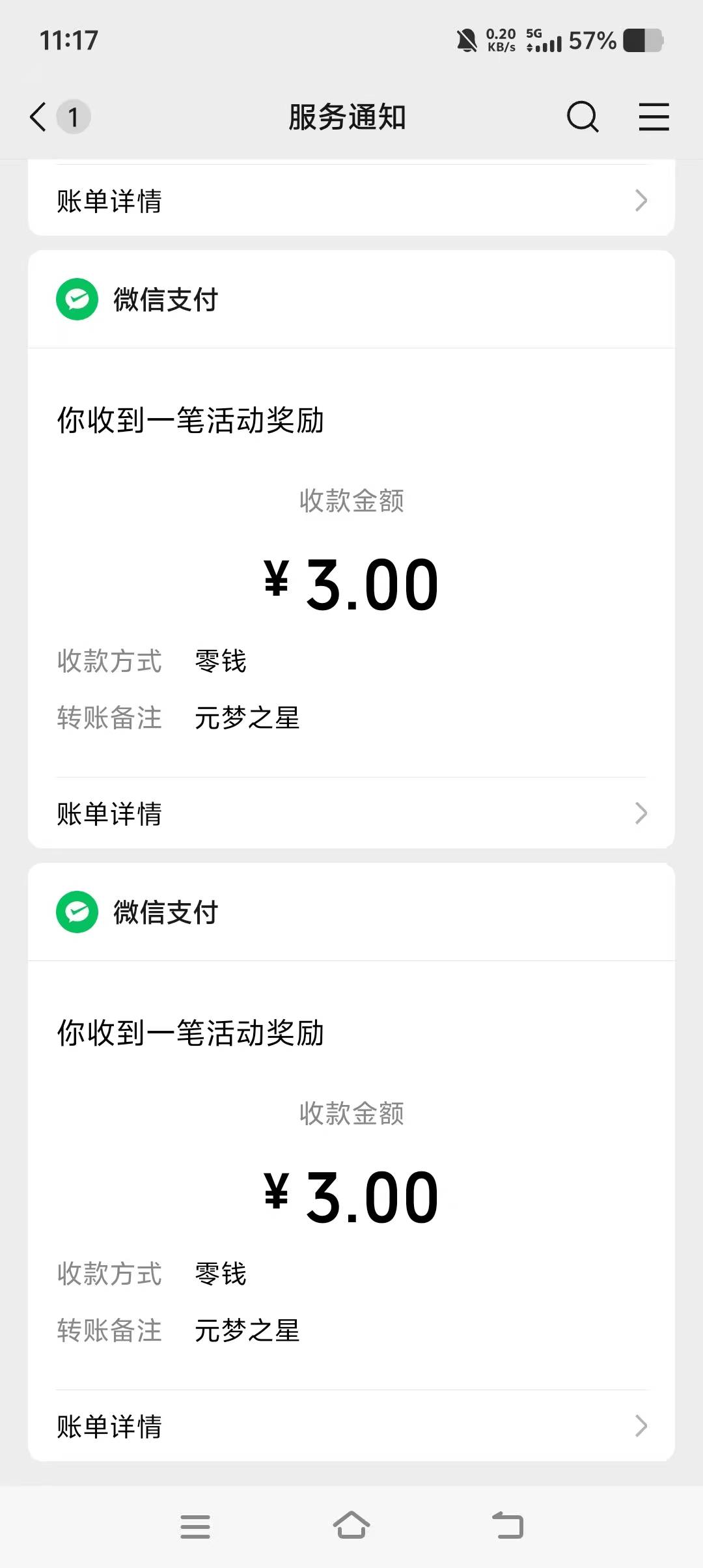Tap the 微信支付 title on the lower reward card
This screenshot has height=1568, width=703.
coord(166,912)
